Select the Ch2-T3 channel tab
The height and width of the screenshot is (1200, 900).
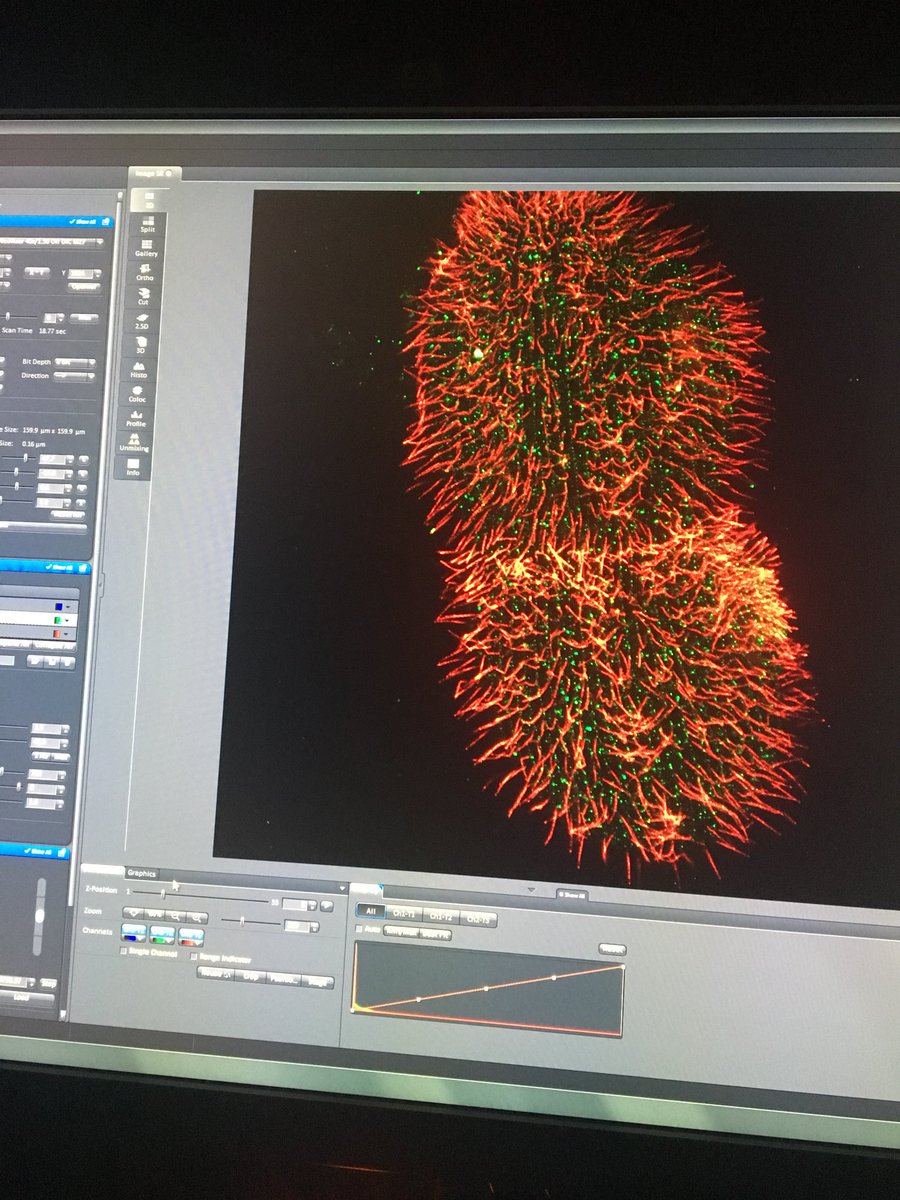(x=478, y=920)
